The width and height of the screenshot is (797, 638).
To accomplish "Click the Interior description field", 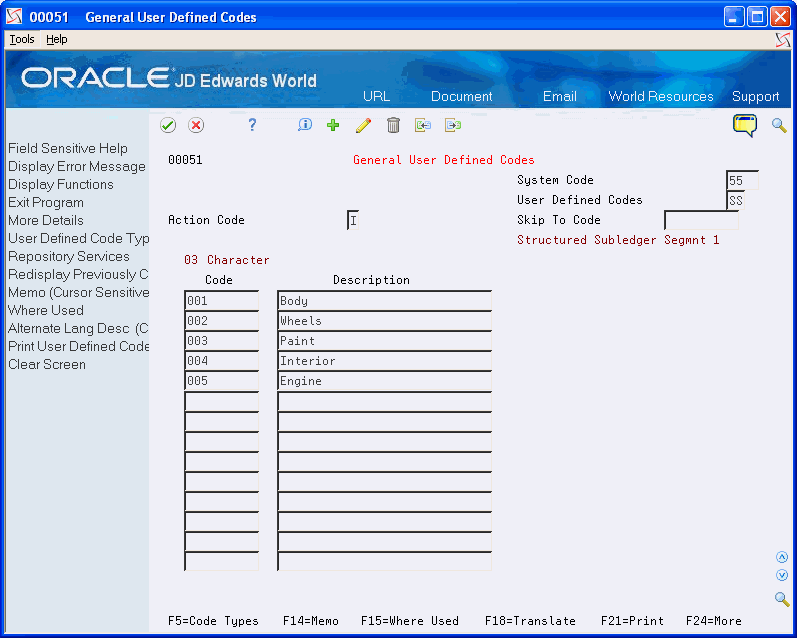I will tap(384, 360).
